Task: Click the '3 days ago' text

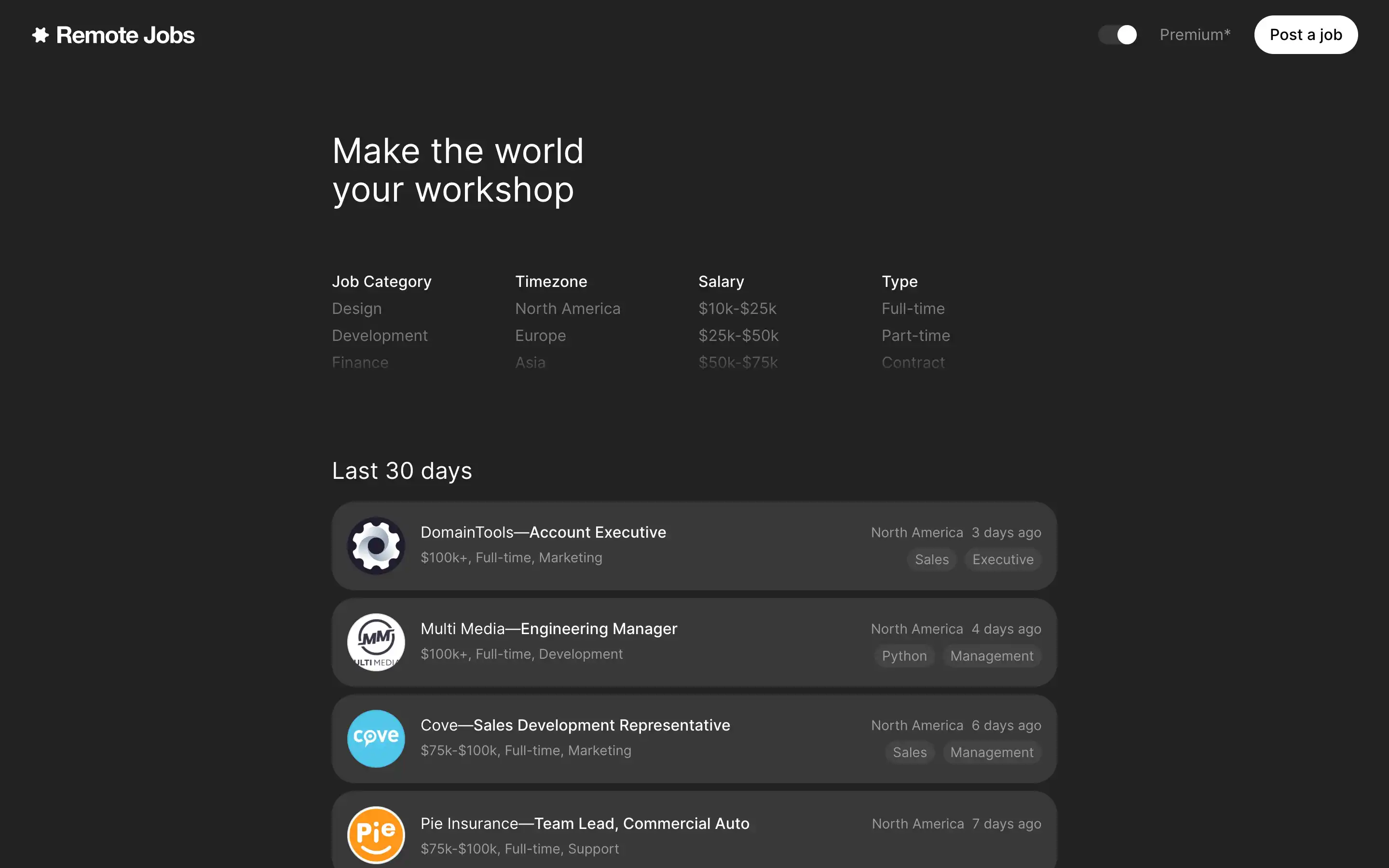Action: pyautogui.click(x=1006, y=533)
